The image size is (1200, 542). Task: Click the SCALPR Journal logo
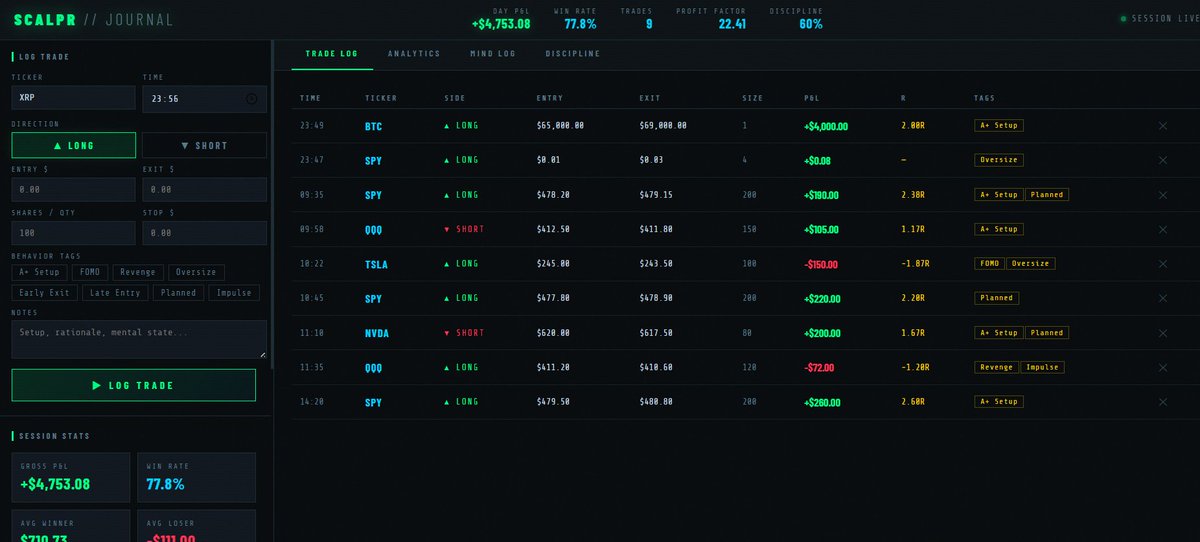tap(93, 20)
